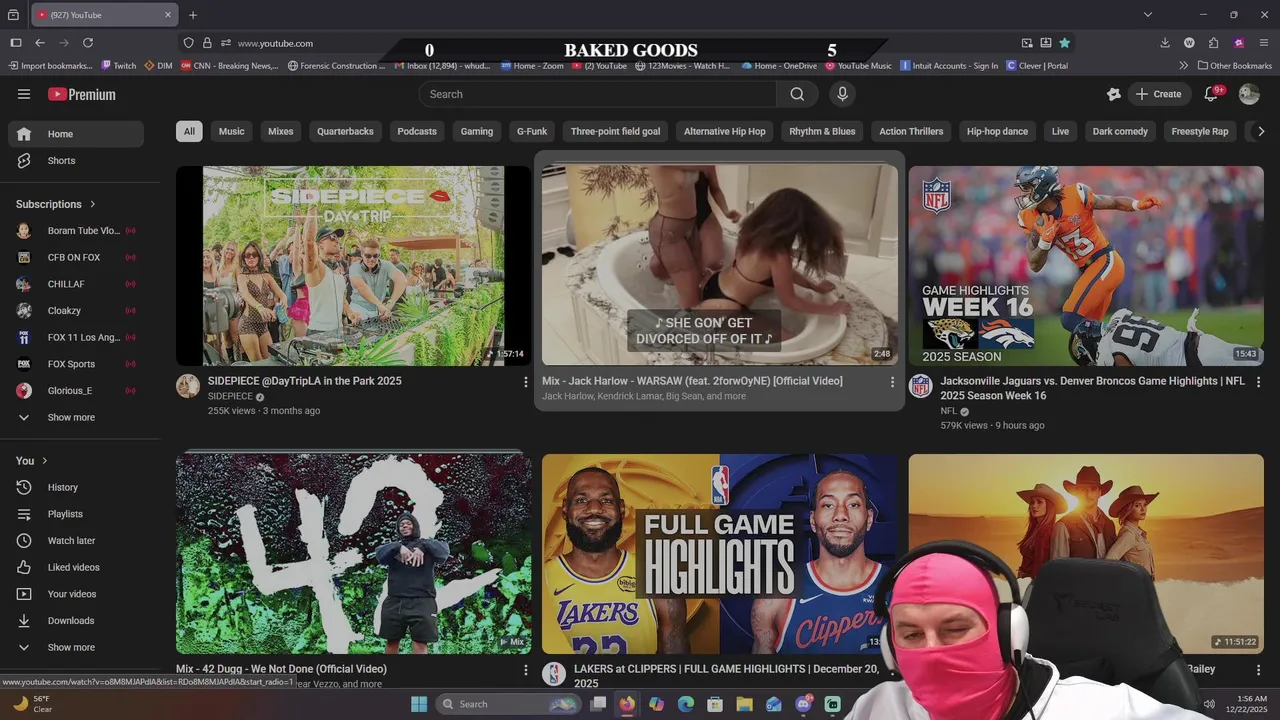Expand Show more under You section

click(76, 648)
